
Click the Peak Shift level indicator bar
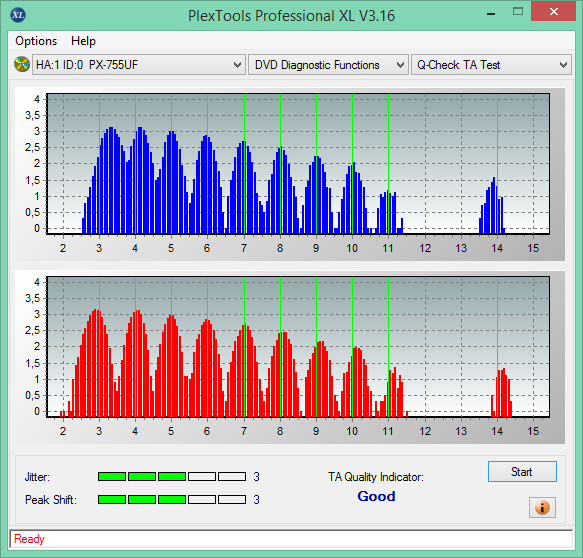[172, 499]
